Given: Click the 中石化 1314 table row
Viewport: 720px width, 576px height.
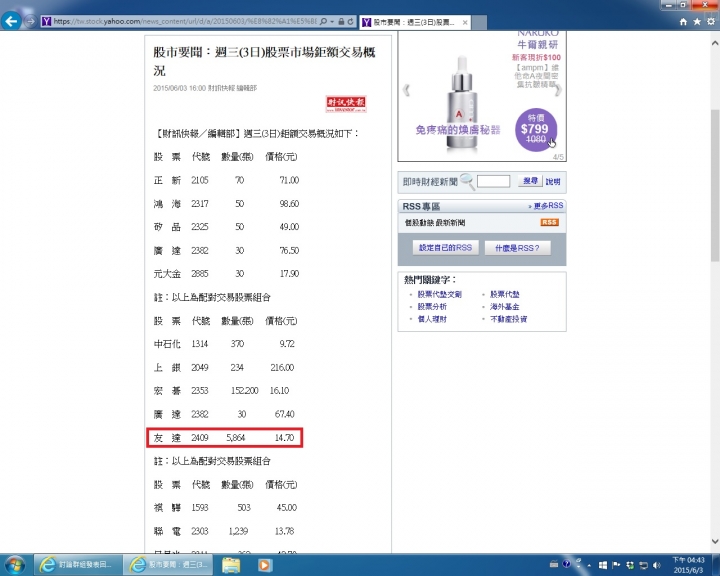Looking at the screenshot, I should pyautogui.click(x=224, y=344).
